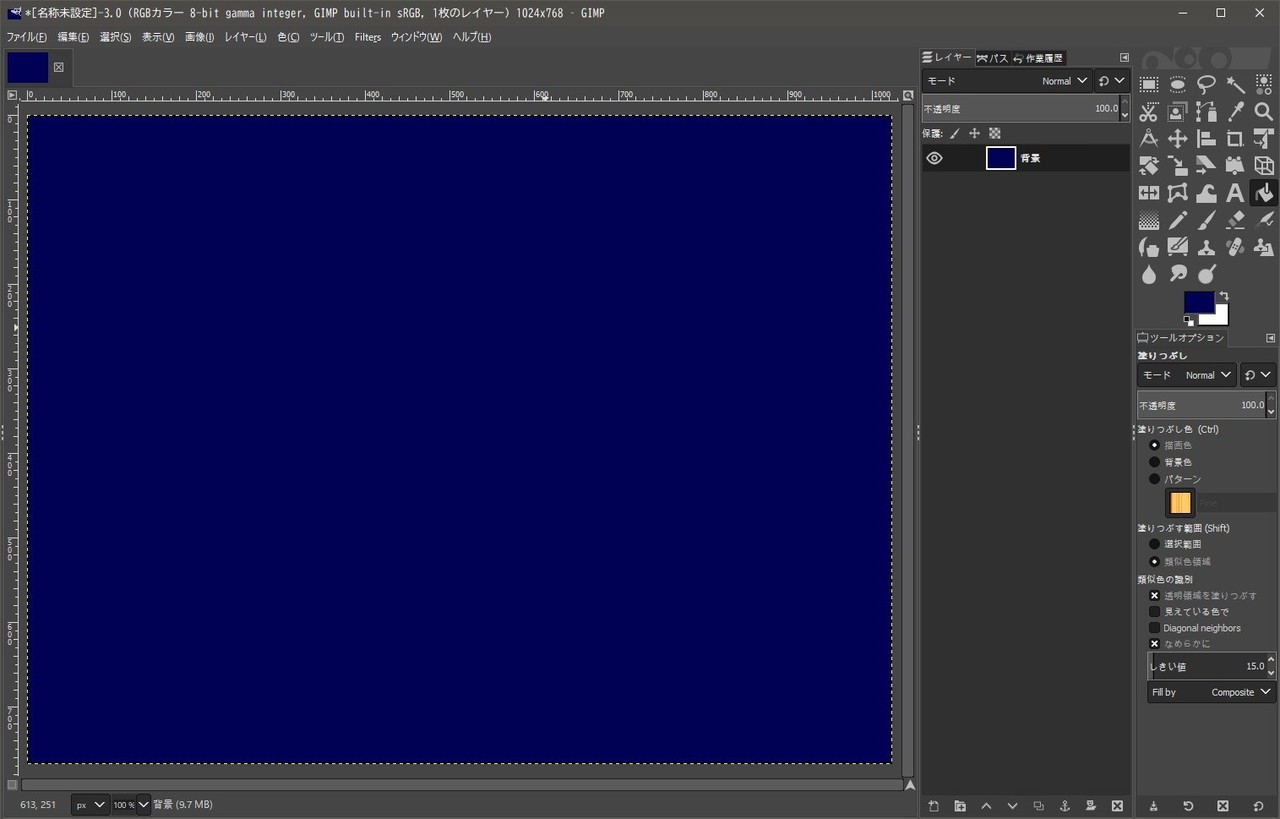This screenshot has height=819, width=1280.
Task: Delete layer button in layers panel
Action: pos(1117,806)
